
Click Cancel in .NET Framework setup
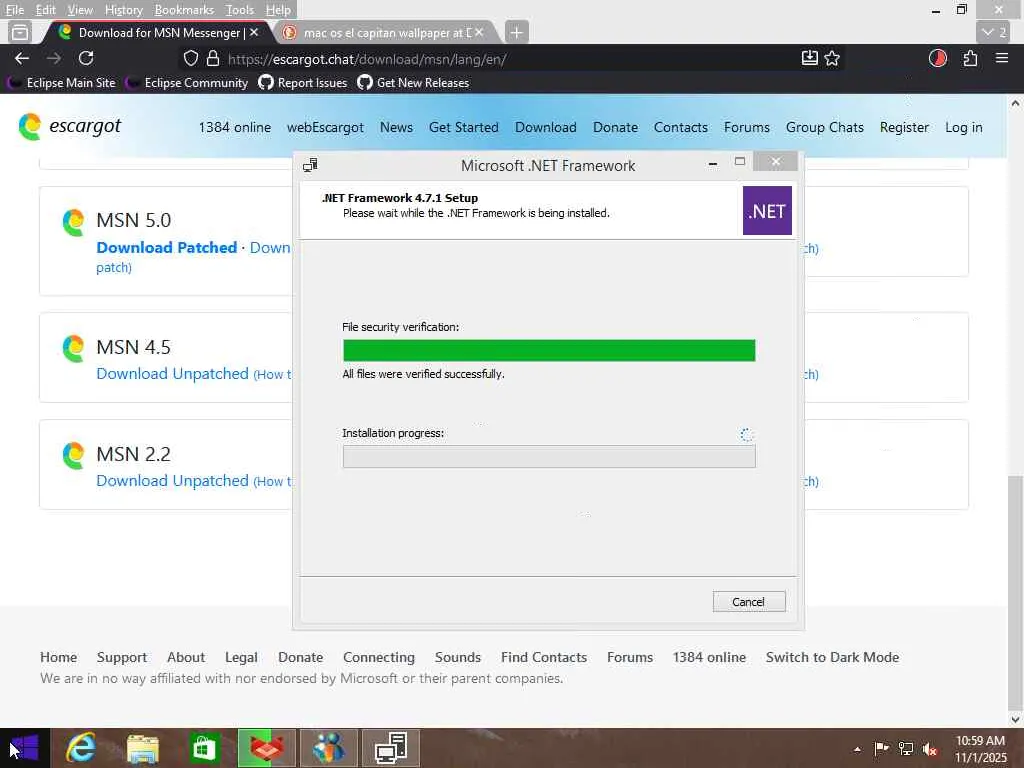[x=748, y=601]
